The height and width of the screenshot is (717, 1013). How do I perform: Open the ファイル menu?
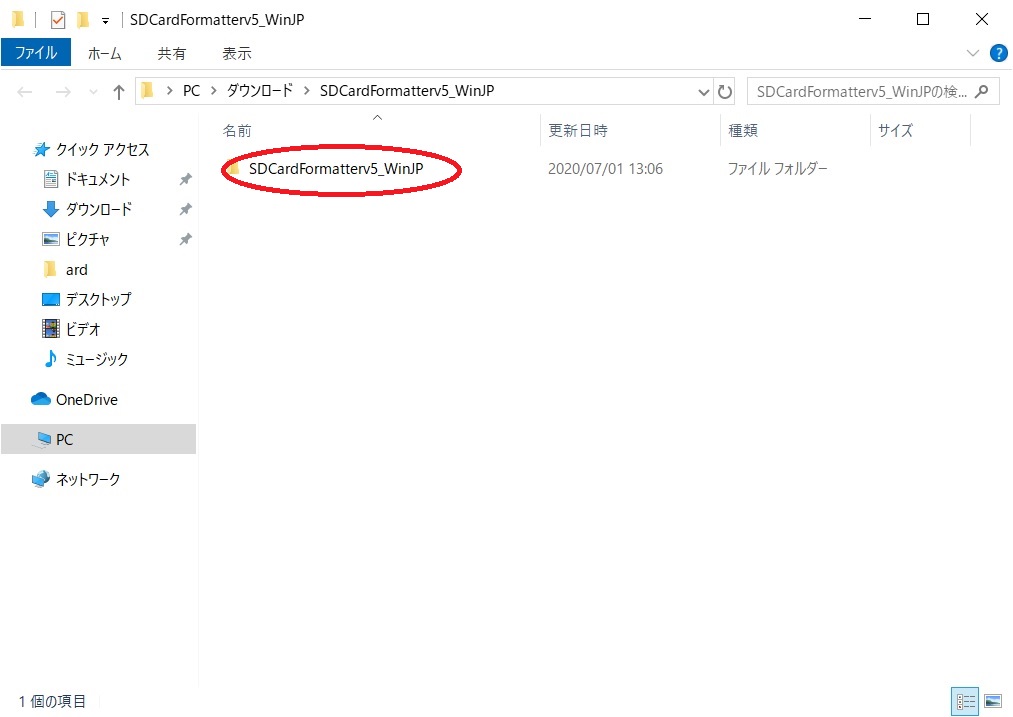click(x=36, y=53)
